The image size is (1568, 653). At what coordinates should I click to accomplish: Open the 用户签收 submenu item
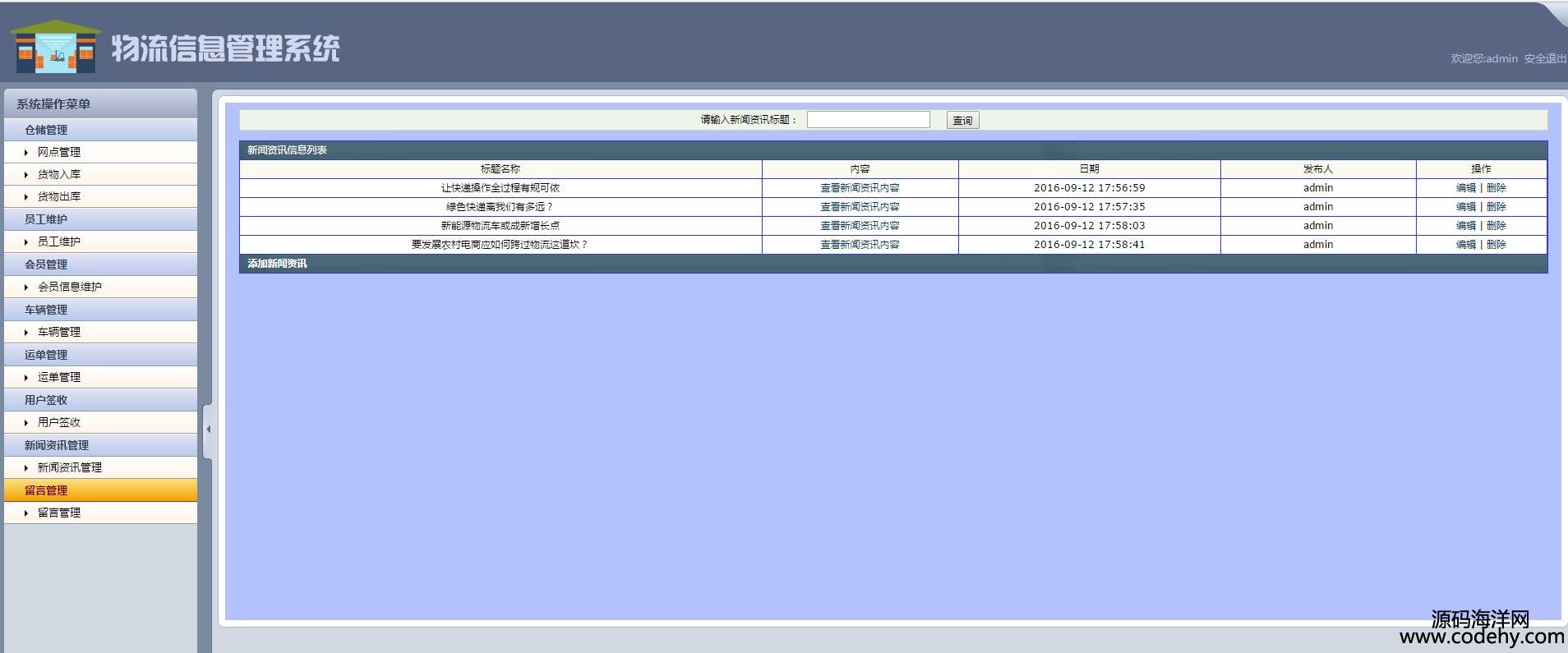pos(59,422)
